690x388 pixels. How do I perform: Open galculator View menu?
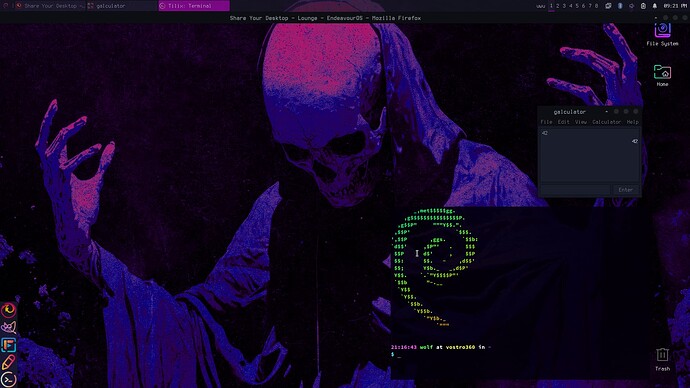(581, 122)
